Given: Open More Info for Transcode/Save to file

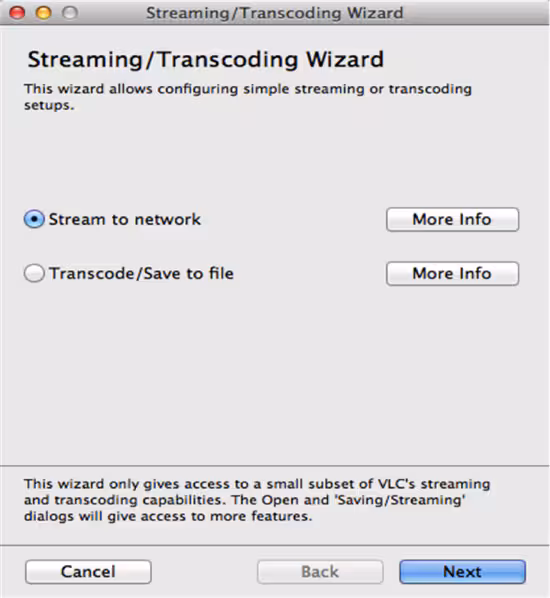Looking at the screenshot, I should pyautogui.click(x=452, y=273).
